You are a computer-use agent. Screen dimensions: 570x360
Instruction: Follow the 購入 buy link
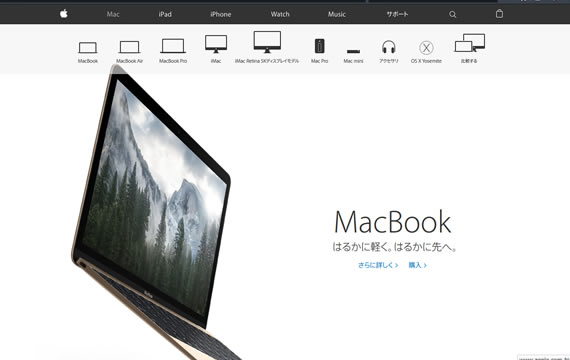click(417, 265)
